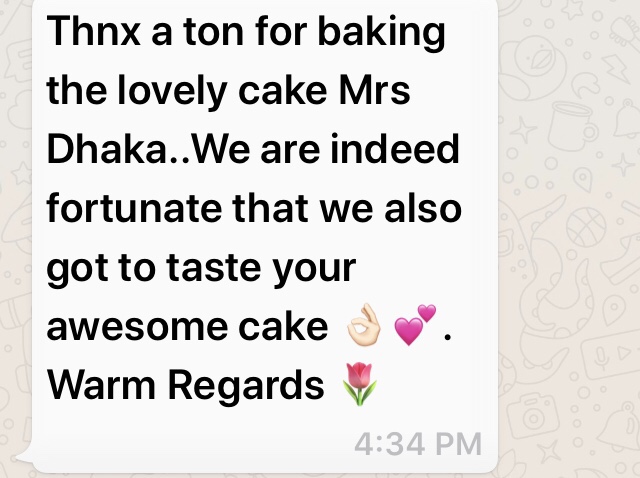The height and width of the screenshot is (478, 640).
Task: Click the word "taste" in the message
Action: coord(214,268)
